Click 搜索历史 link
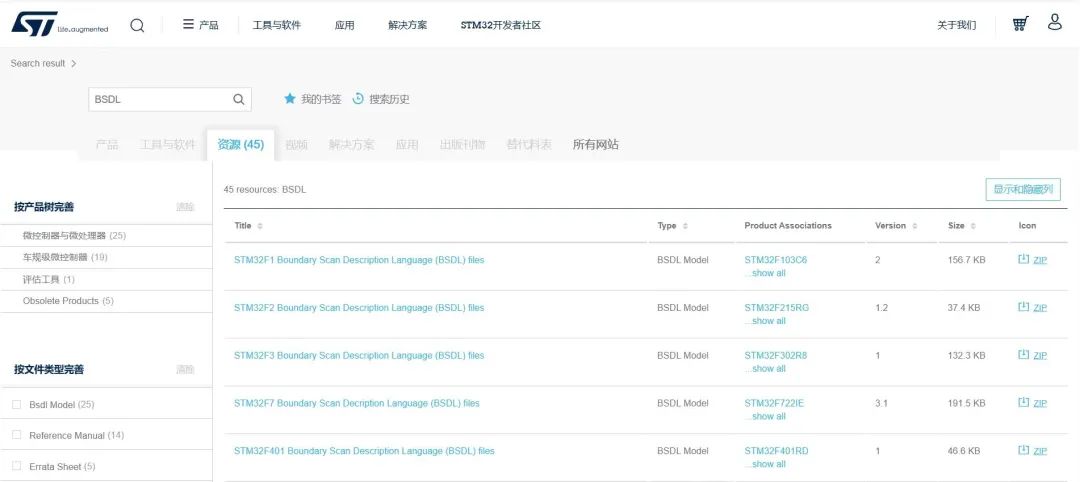 point(389,99)
